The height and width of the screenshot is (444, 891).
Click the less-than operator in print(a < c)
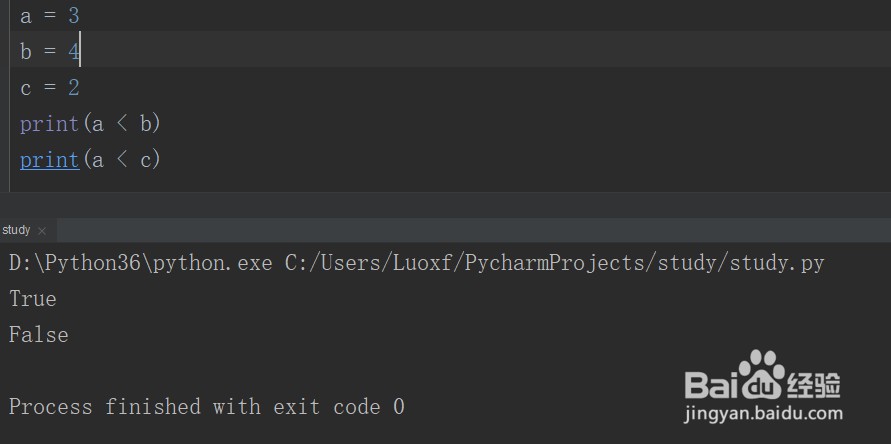coord(122,160)
